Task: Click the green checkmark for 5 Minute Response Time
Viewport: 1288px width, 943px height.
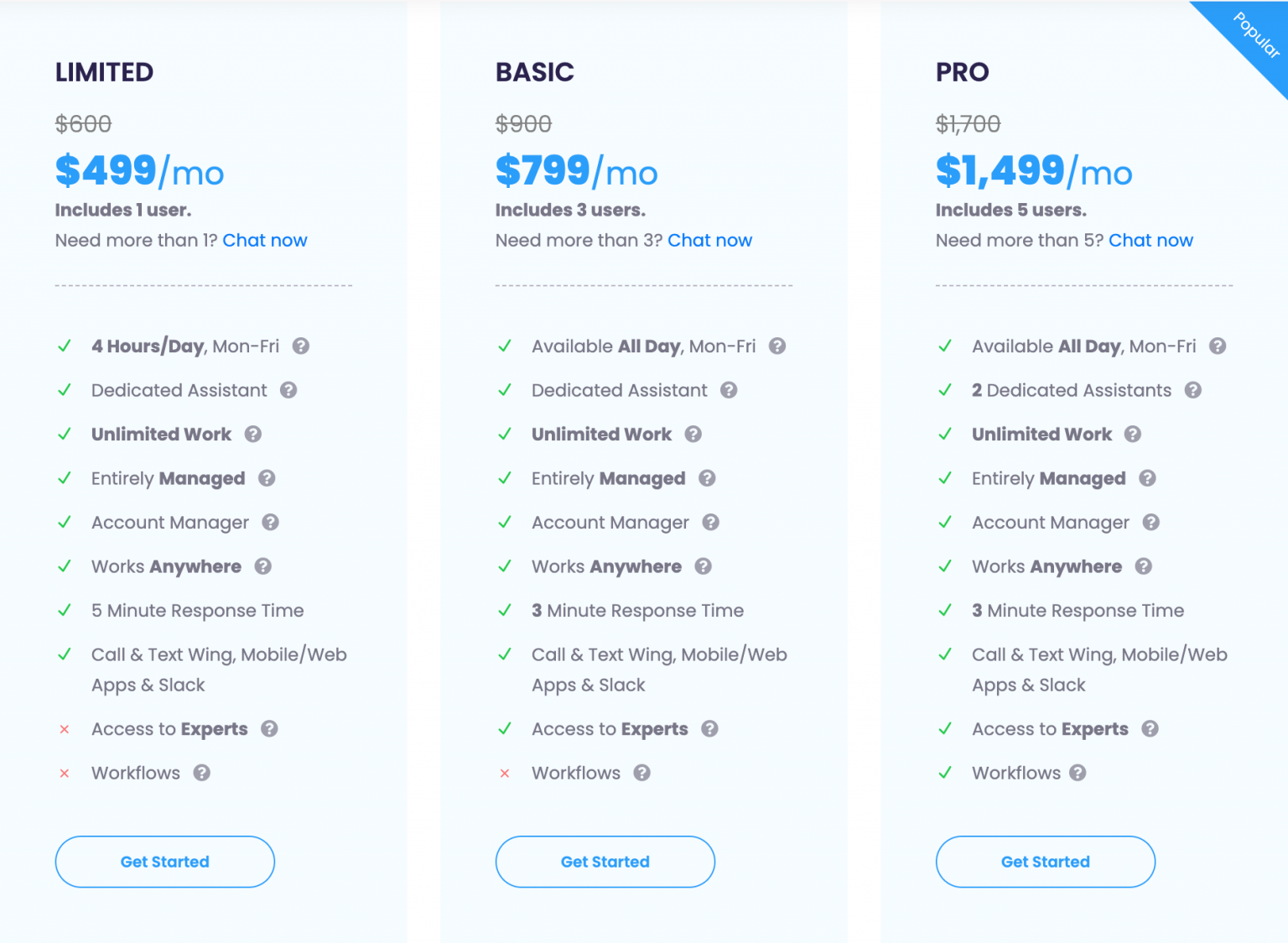Action: [65, 611]
